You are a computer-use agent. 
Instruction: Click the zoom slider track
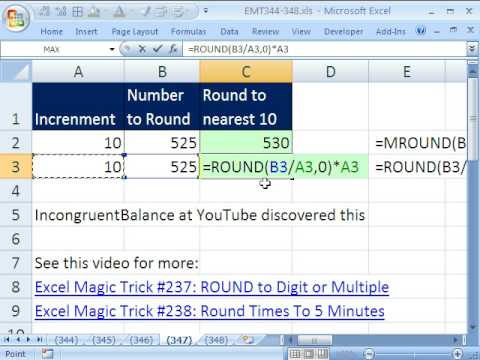click(x=413, y=354)
